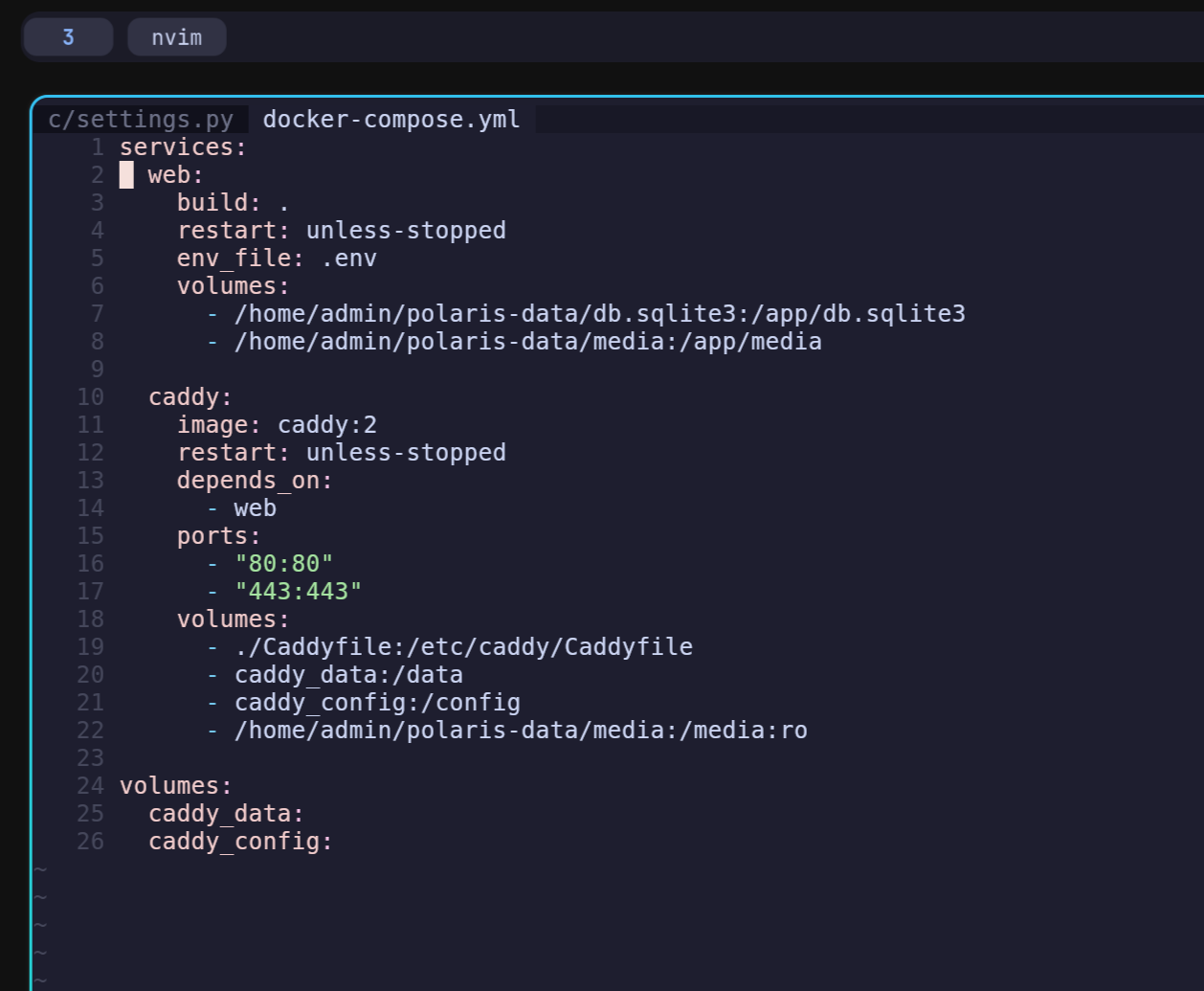Click the 'caddy:' service key
The width and height of the screenshot is (1204, 991).
click(190, 397)
